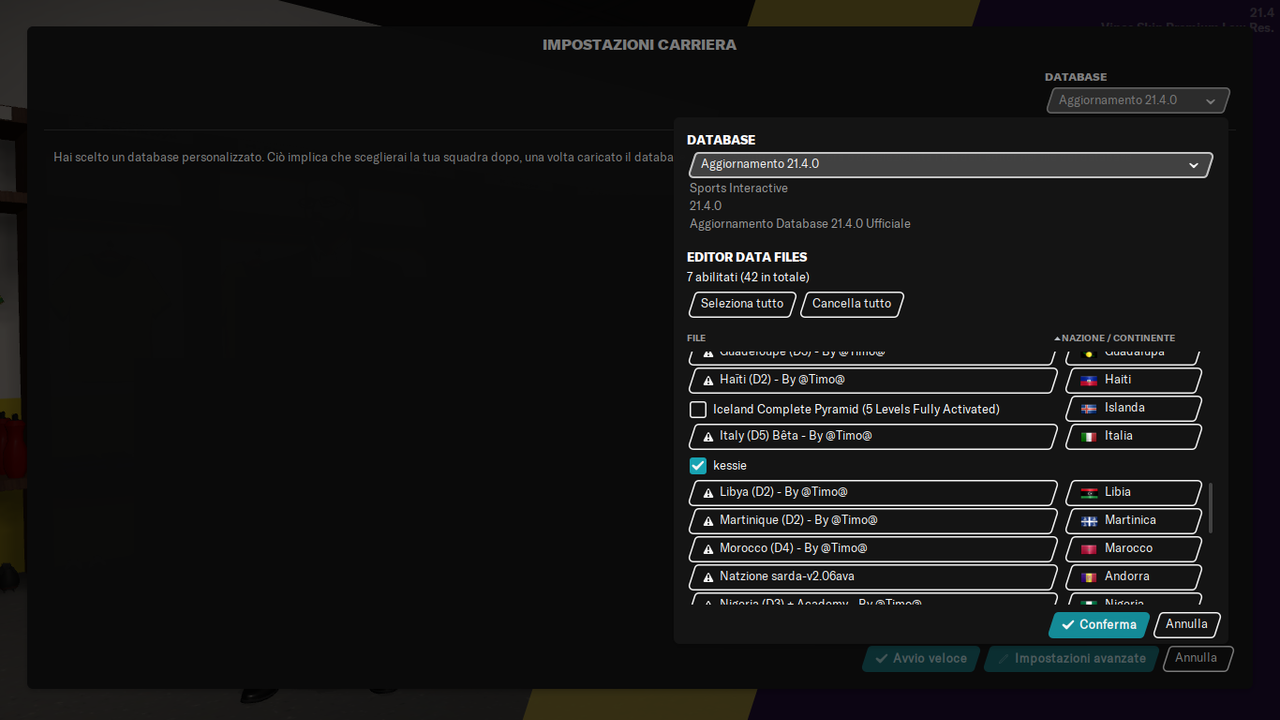The width and height of the screenshot is (1280, 720).
Task: Enable the Iceland Complete Pyramid checkbox
Action: tap(697, 408)
